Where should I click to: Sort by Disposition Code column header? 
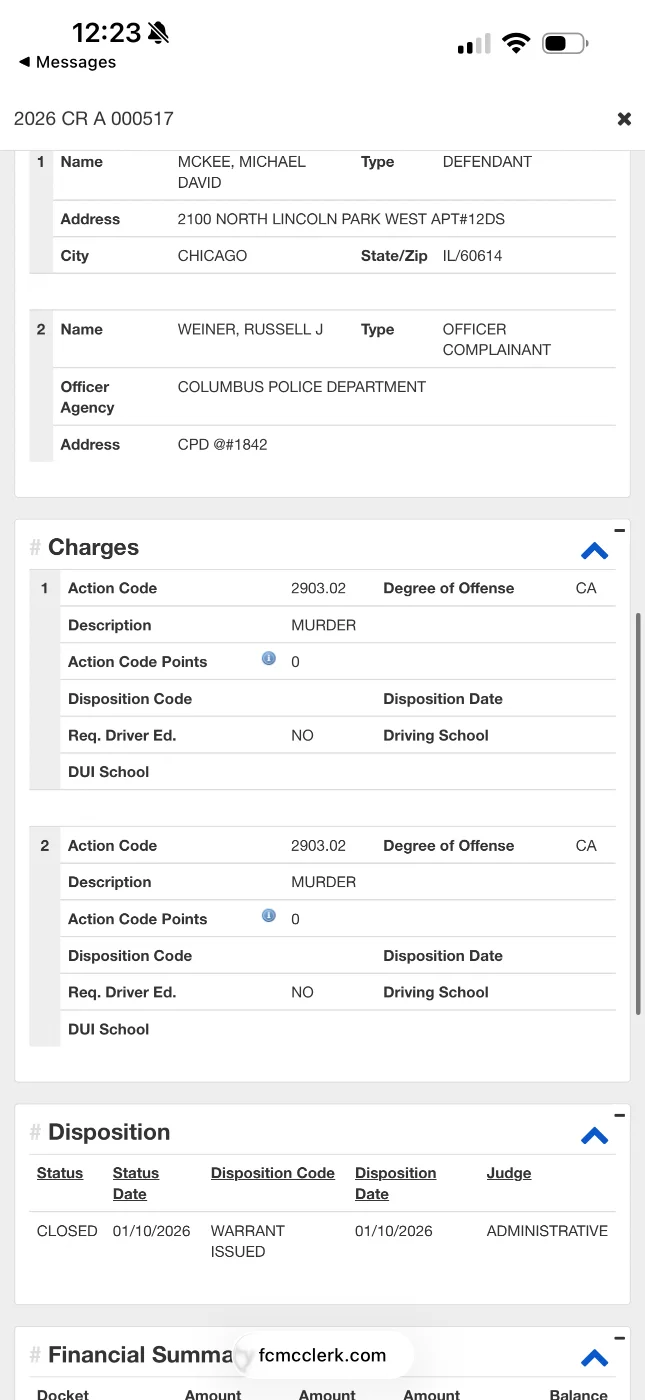tap(272, 1173)
